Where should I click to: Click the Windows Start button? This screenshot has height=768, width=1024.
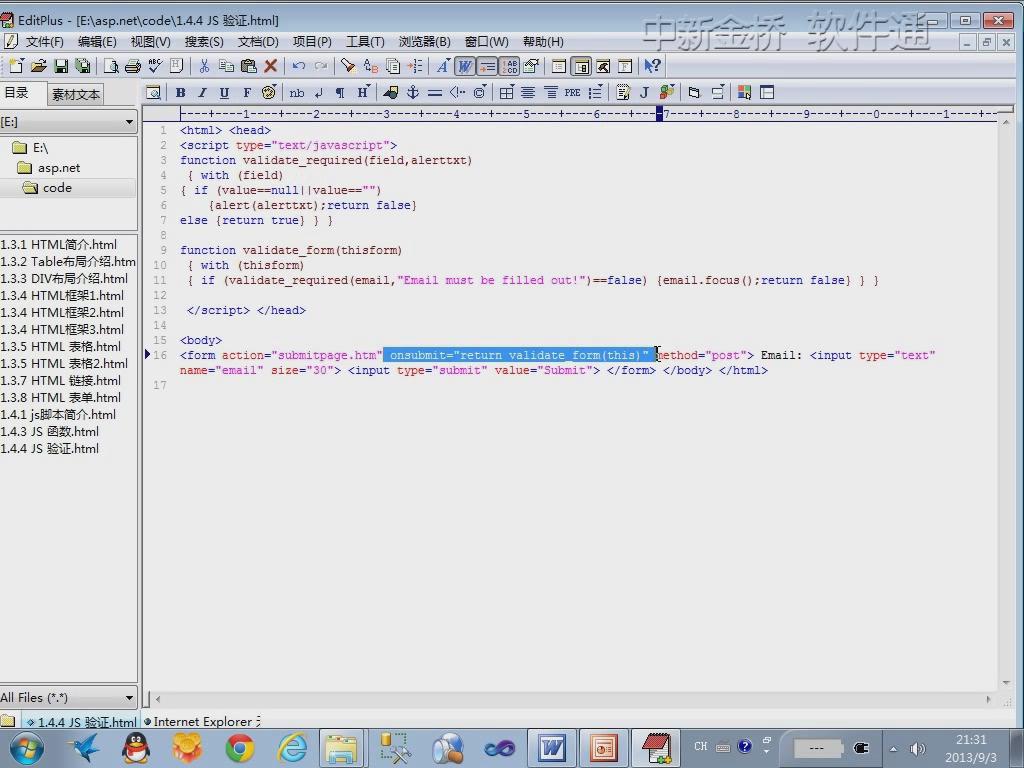[27, 748]
